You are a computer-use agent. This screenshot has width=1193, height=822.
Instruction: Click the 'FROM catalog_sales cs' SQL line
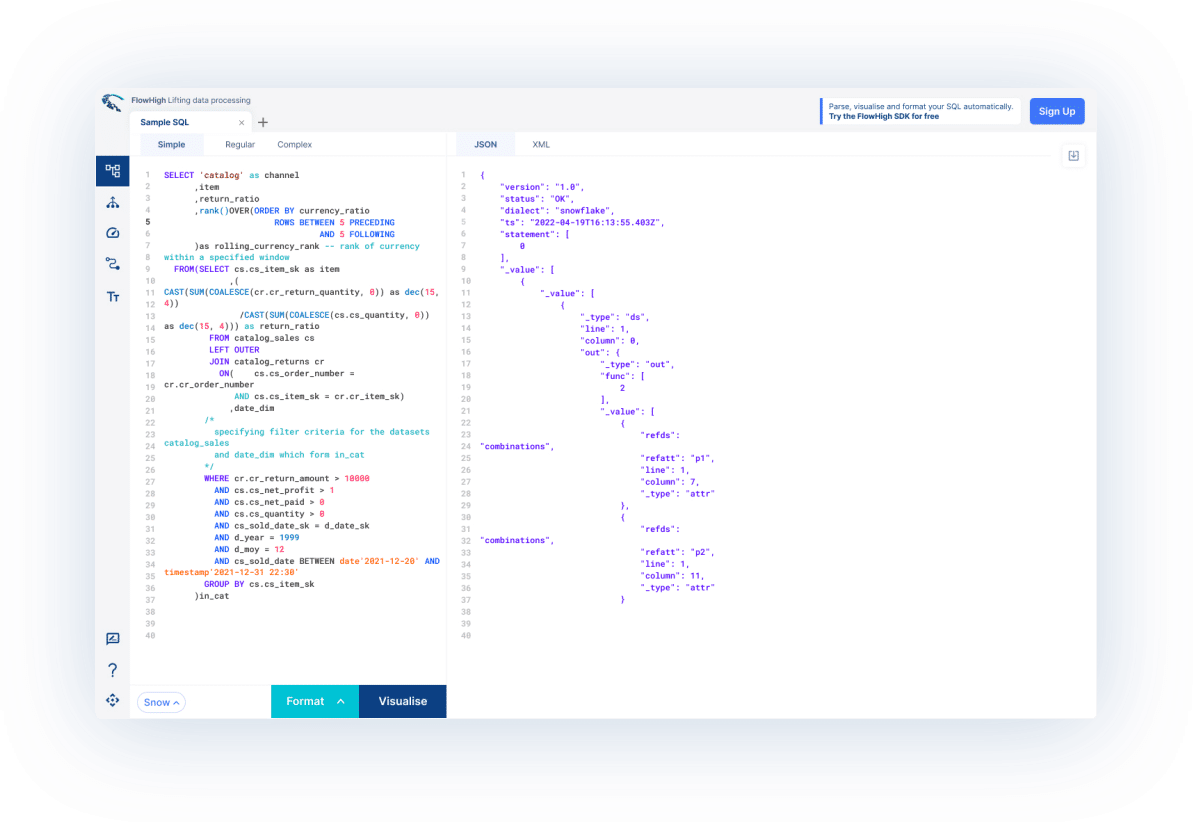pos(262,338)
